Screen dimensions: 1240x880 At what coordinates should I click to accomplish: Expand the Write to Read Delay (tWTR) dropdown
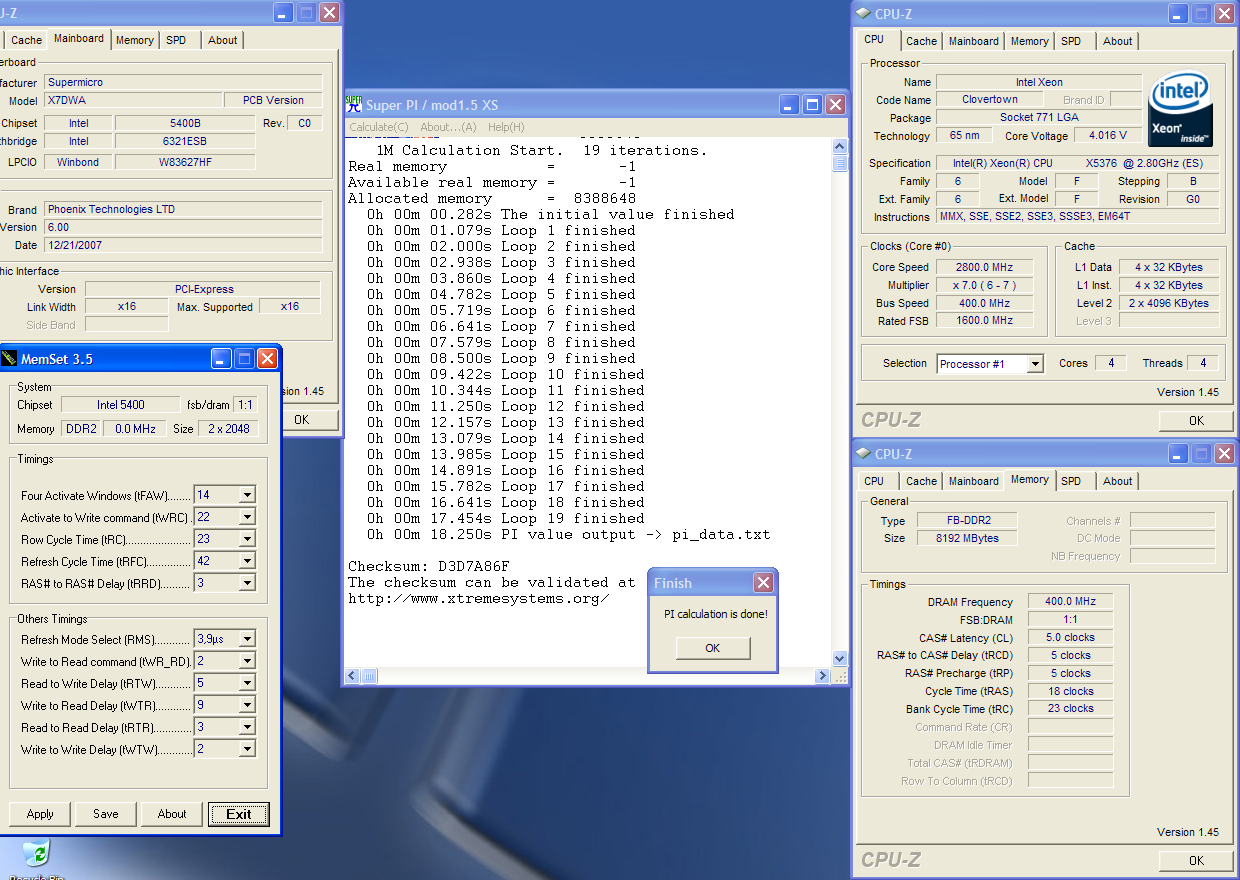tap(247, 705)
